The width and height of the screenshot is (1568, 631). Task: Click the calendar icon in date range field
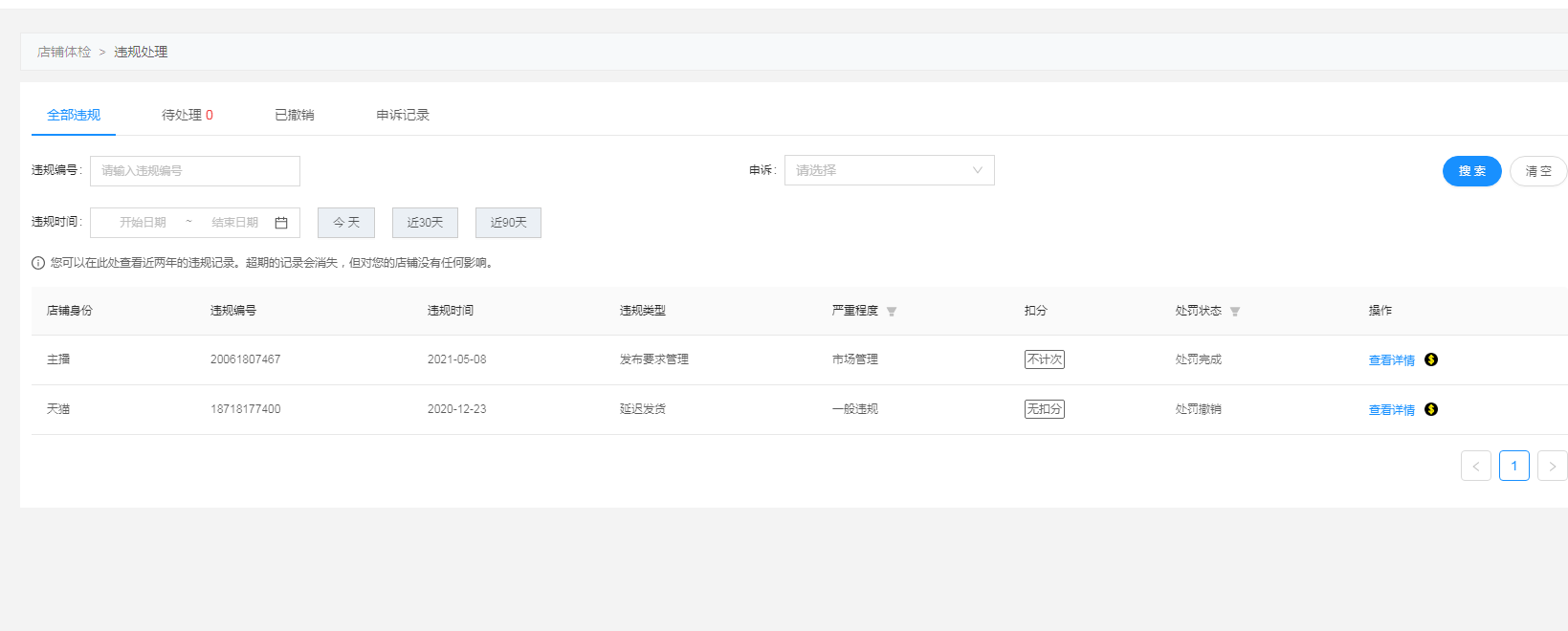(x=281, y=223)
